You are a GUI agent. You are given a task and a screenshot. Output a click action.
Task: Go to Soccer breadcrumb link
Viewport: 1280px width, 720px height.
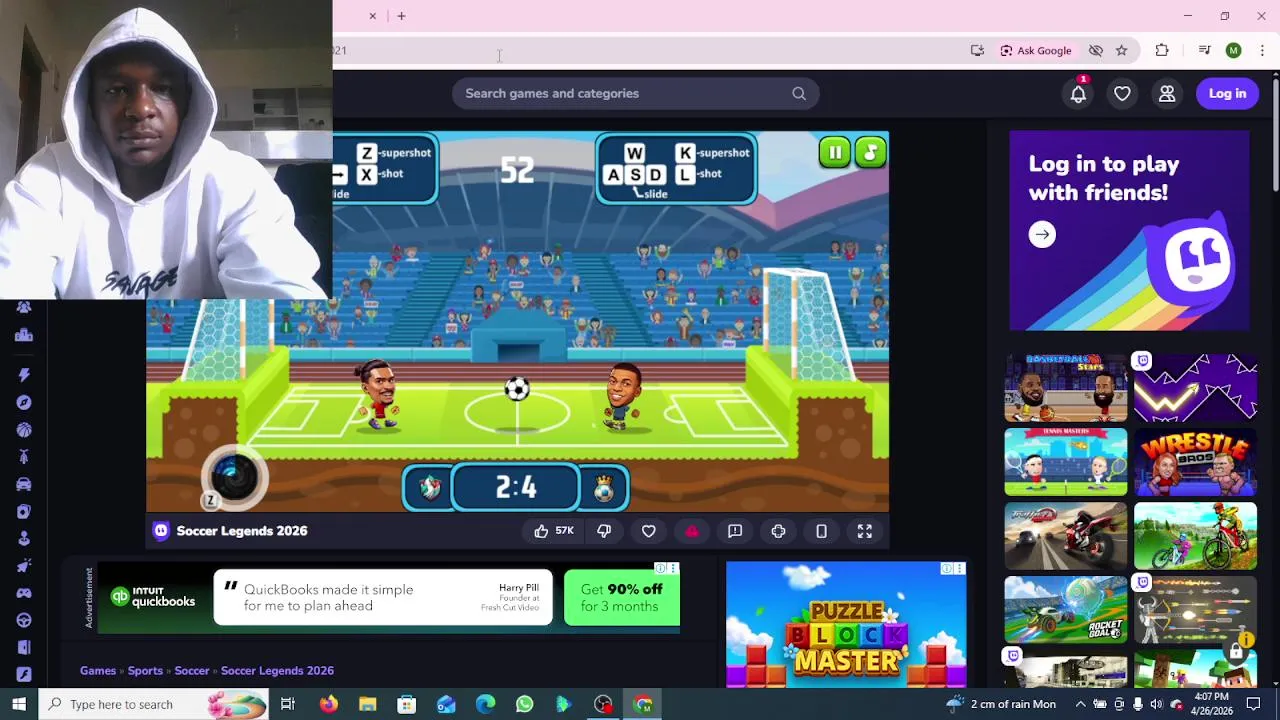coord(192,671)
